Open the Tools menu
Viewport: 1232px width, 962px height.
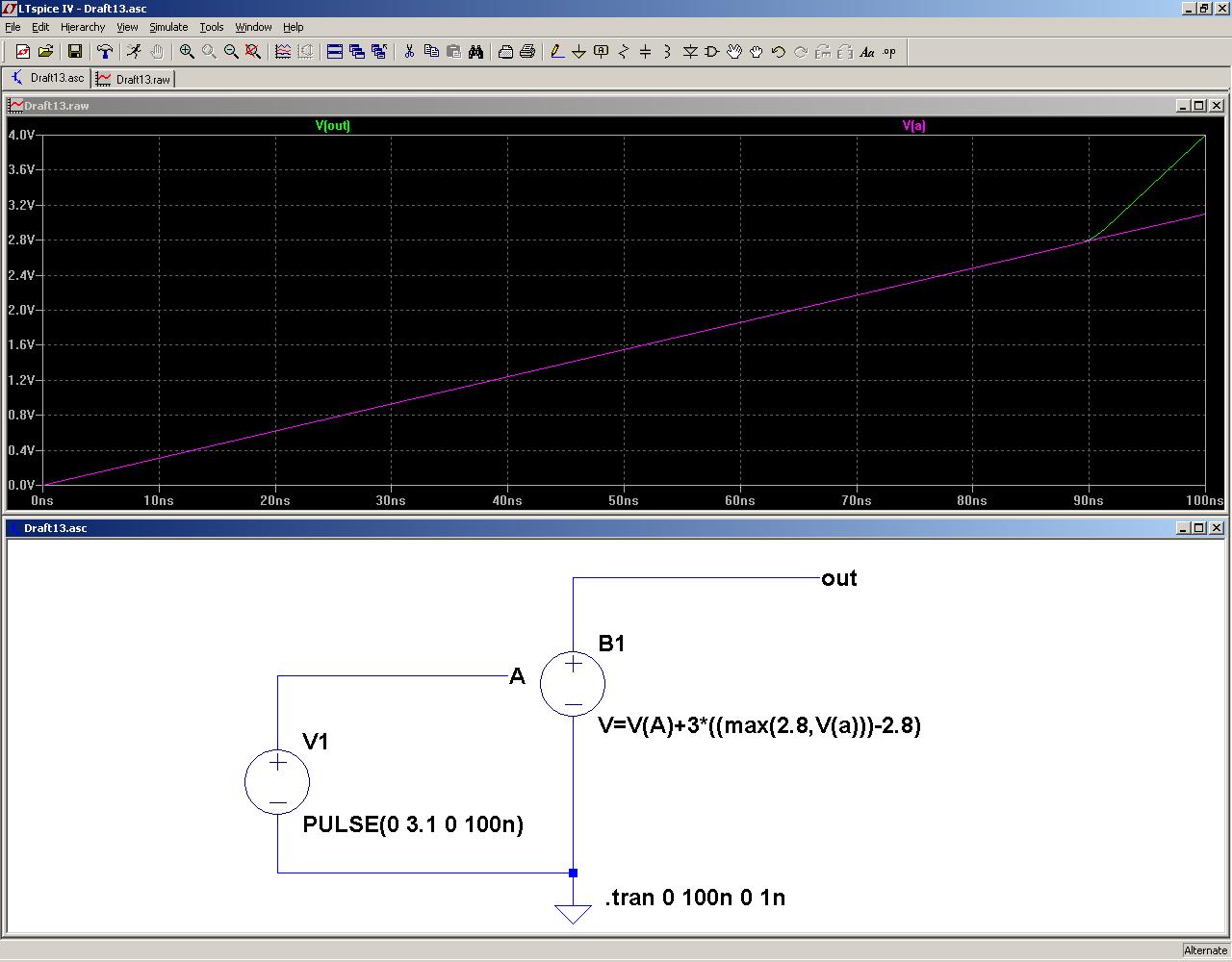[x=212, y=27]
